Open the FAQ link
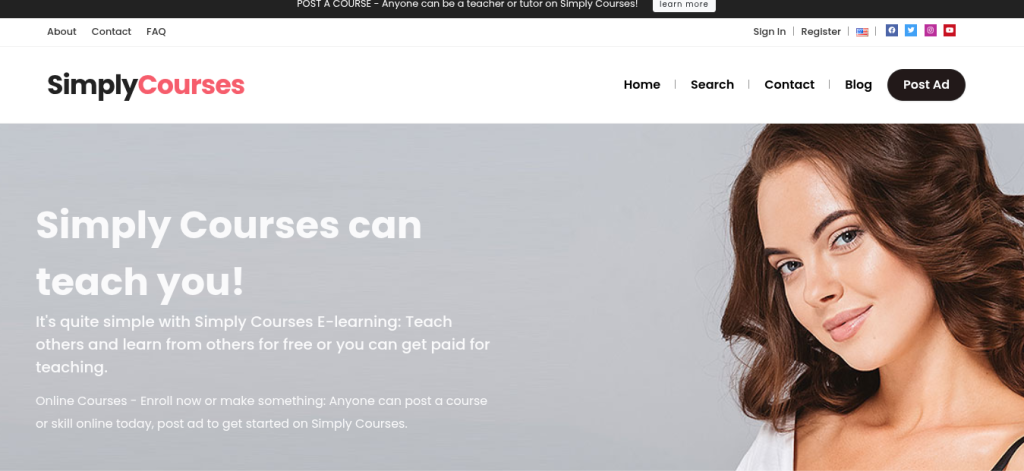This screenshot has height=471, width=1024. 156,31
